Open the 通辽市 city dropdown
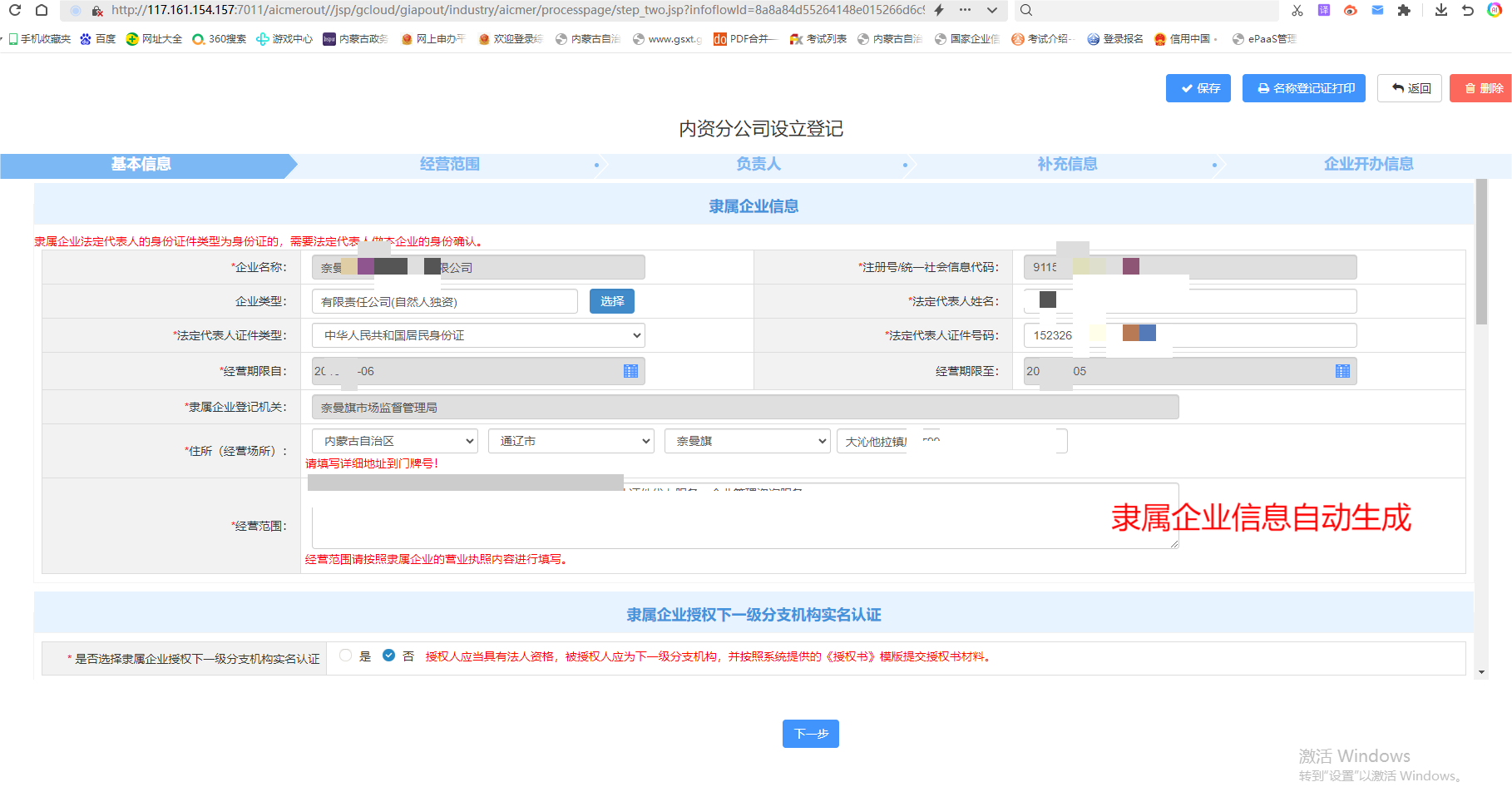 pyautogui.click(x=571, y=441)
